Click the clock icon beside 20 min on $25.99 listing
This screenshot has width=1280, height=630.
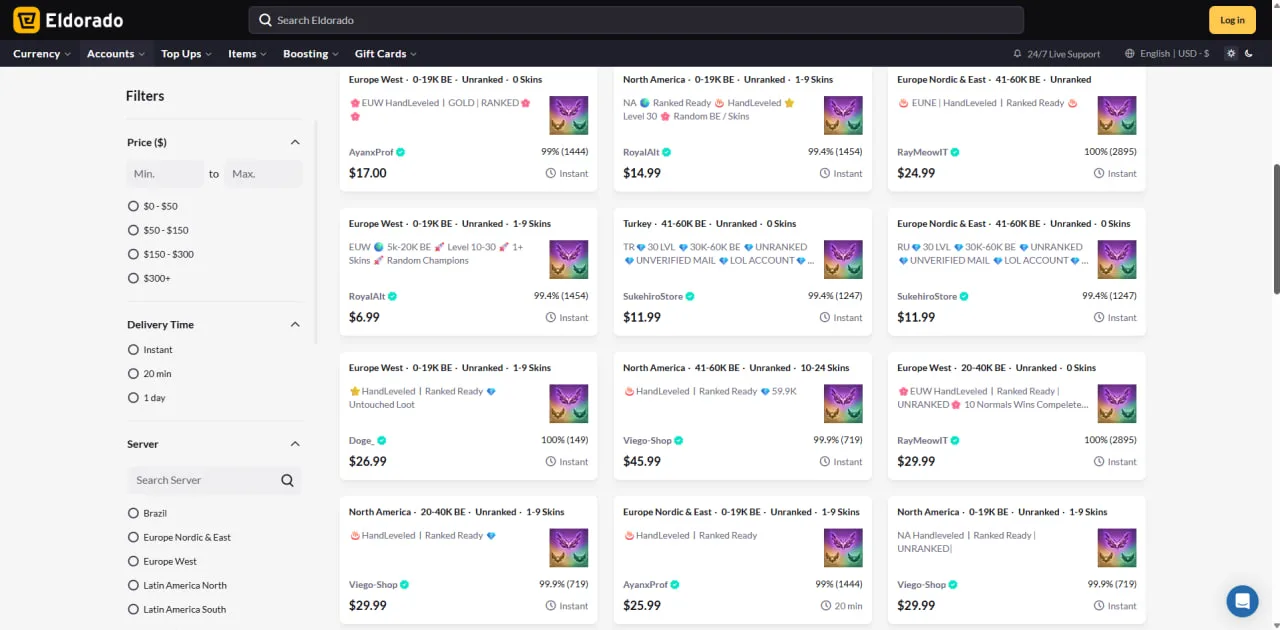pos(825,605)
